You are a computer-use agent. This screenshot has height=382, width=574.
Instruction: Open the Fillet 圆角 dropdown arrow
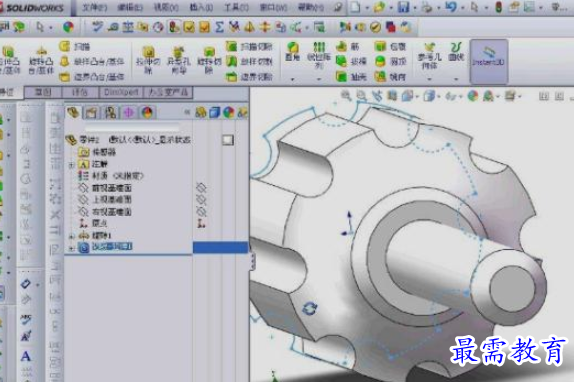(x=292, y=79)
